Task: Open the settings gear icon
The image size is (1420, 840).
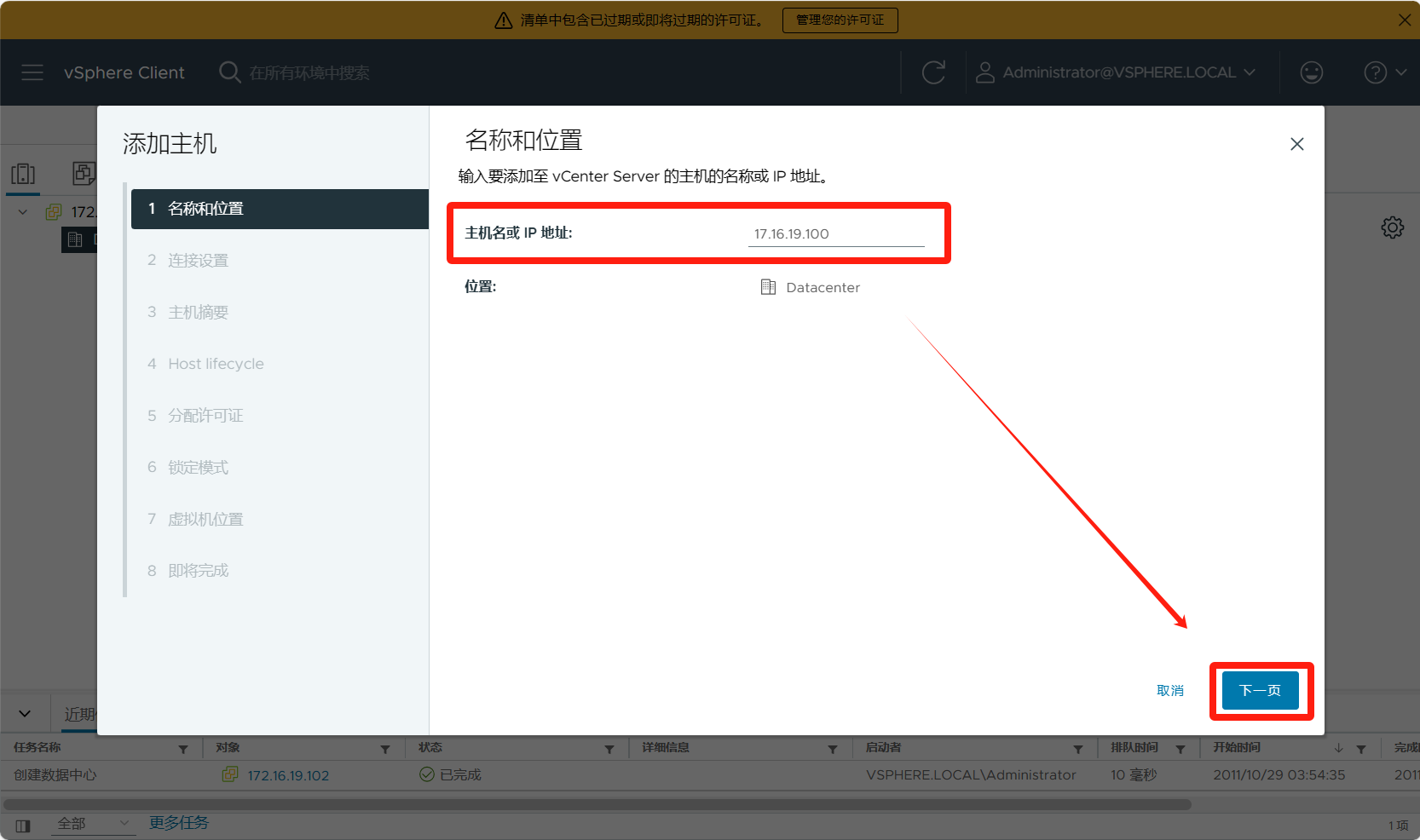Action: pos(1392,227)
